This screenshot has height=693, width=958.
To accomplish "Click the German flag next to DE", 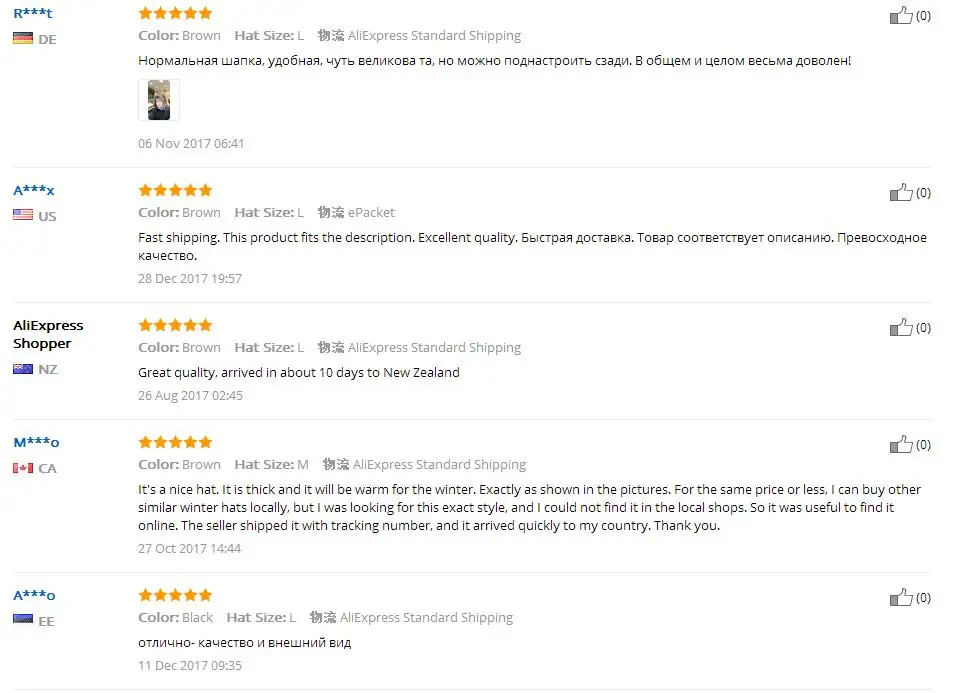I will coord(23,39).
